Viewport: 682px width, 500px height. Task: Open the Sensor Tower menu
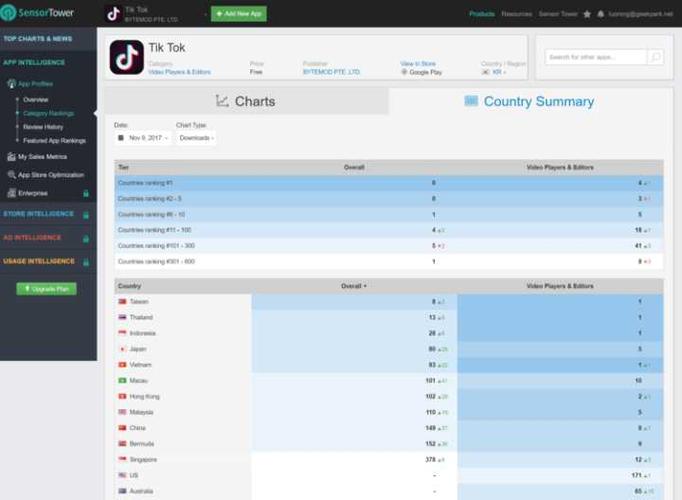pyautogui.click(x=558, y=14)
